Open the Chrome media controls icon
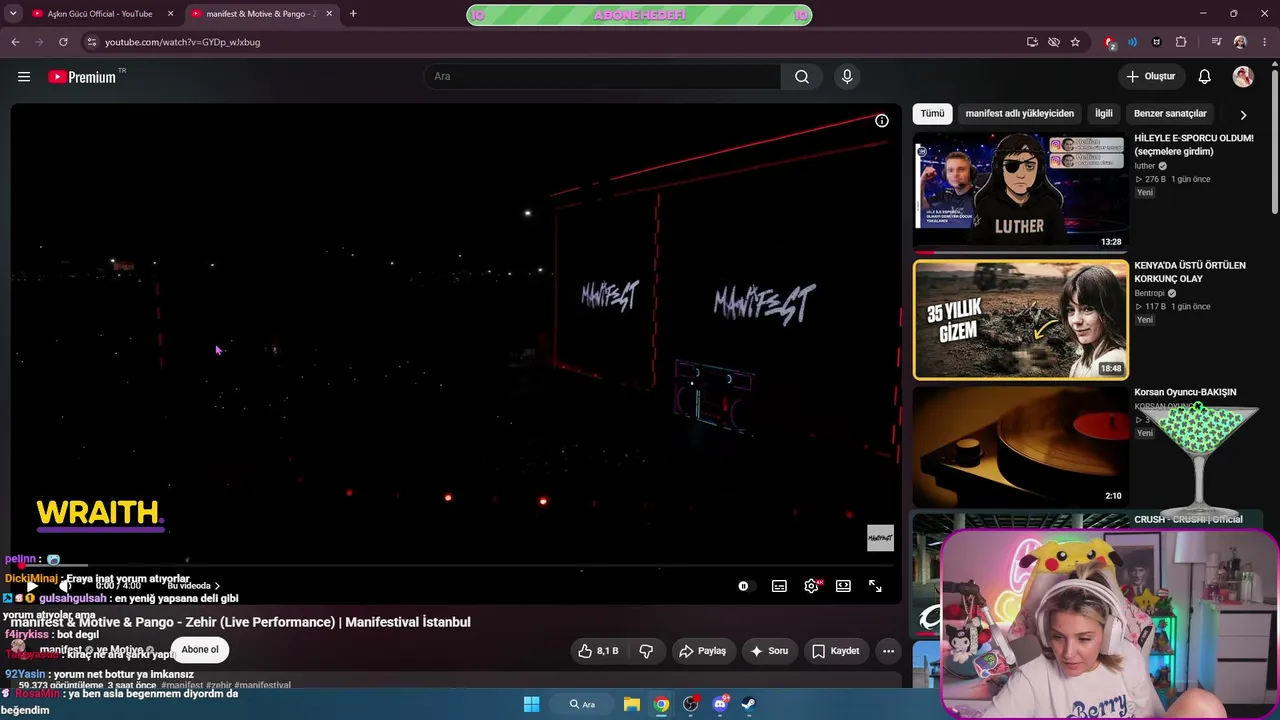Image resolution: width=1280 pixels, height=720 pixels. click(1216, 42)
